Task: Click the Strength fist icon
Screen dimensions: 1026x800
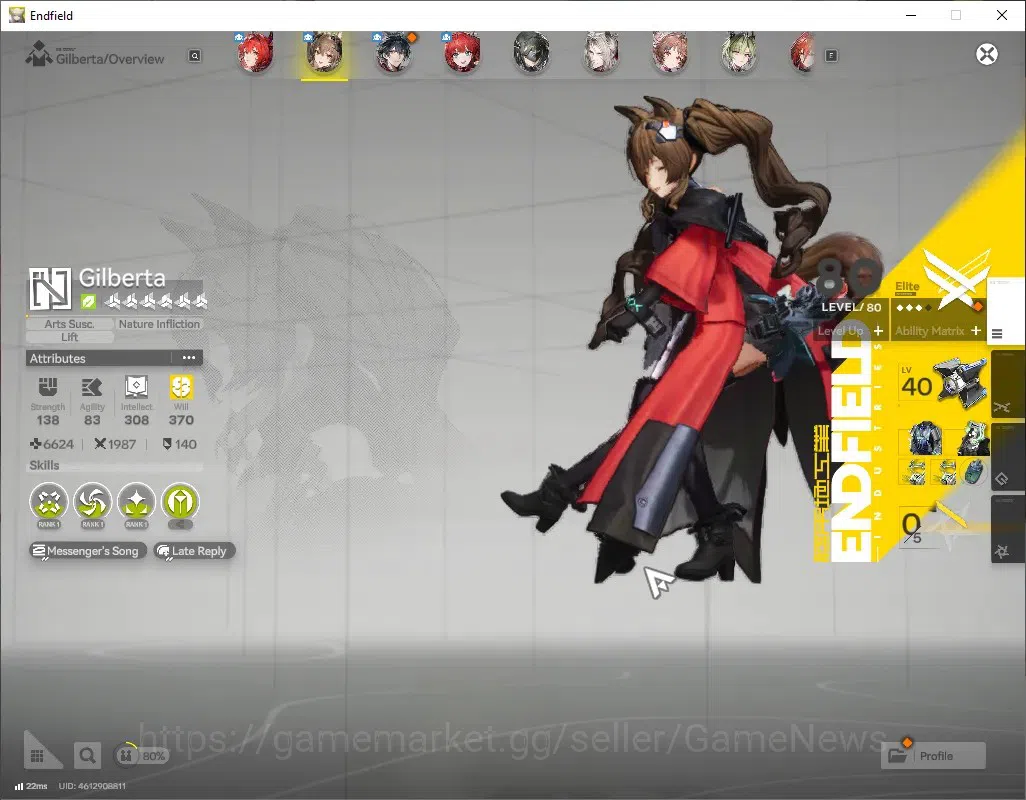Action: click(x=48, y=387)
